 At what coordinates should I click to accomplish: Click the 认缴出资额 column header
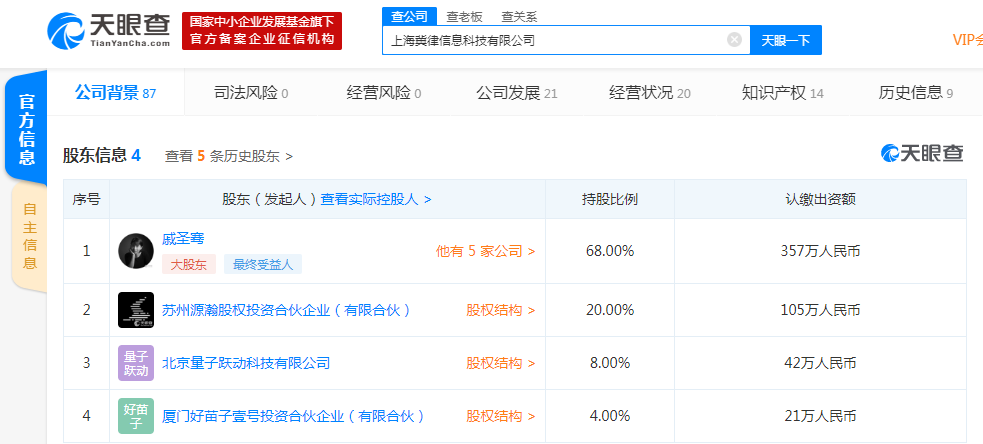click(821, 199)
